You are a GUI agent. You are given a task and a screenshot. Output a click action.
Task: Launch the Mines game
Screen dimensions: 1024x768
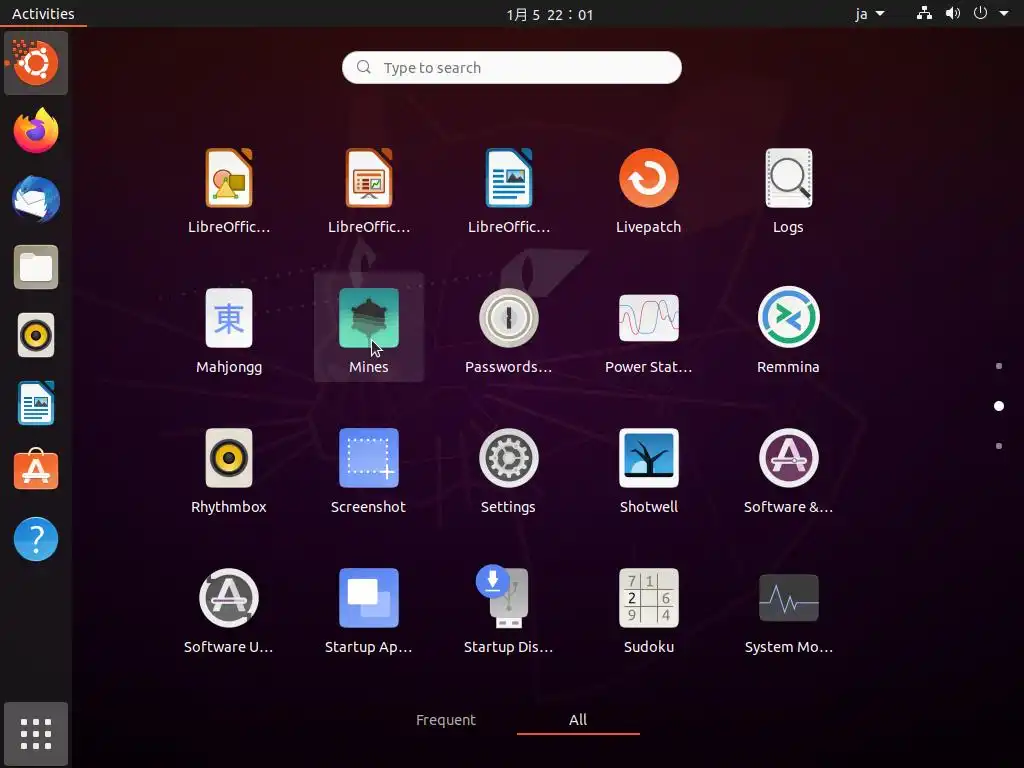click(x=369, y=318)
